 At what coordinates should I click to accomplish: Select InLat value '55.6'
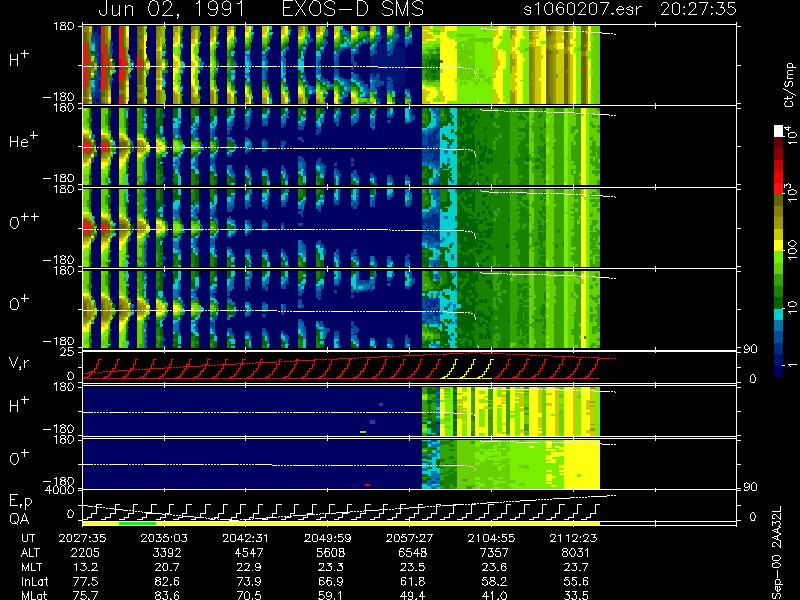pyautogui.click(x=576, y=581)
